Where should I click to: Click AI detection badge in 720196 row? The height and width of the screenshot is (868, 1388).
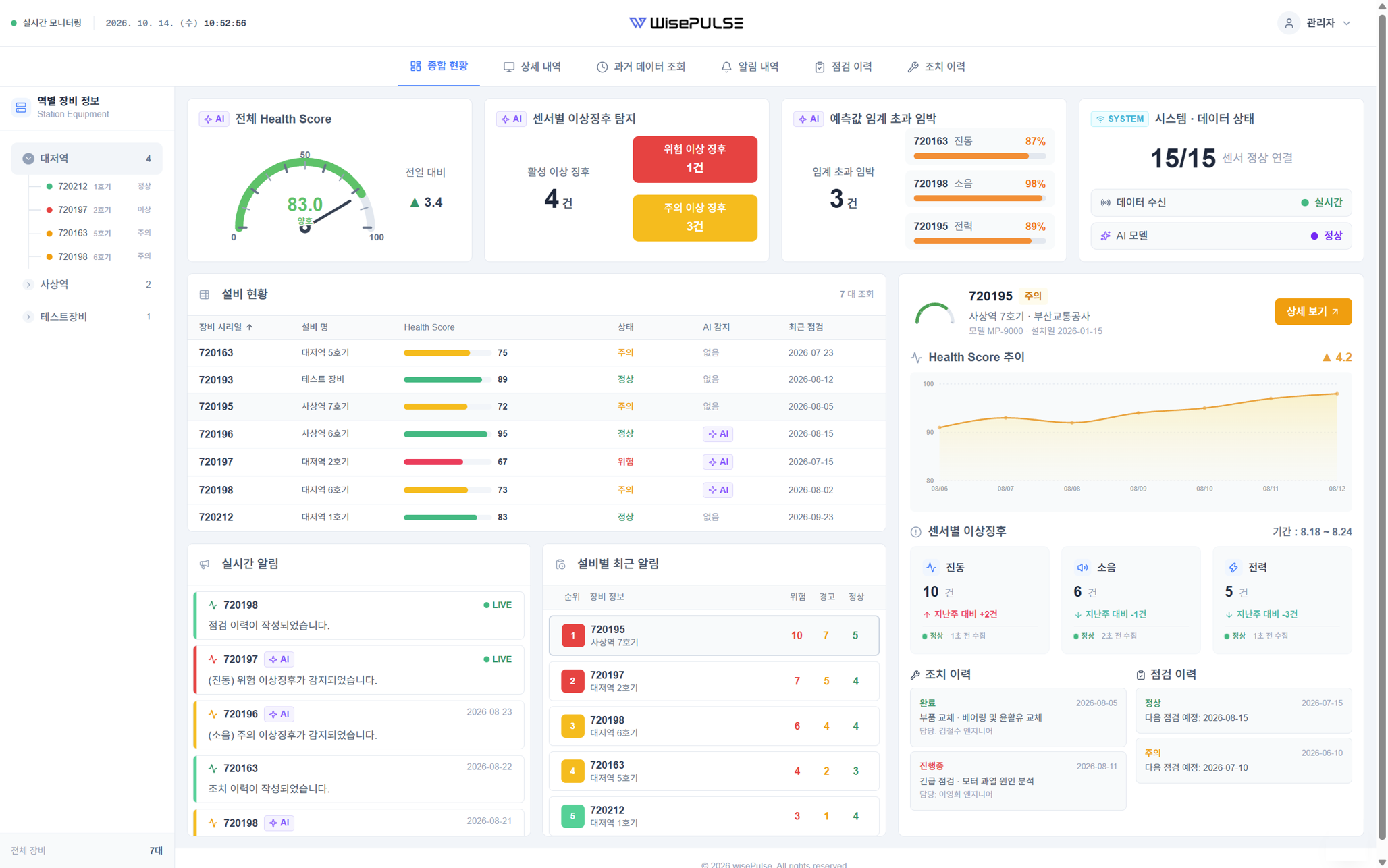718,434
